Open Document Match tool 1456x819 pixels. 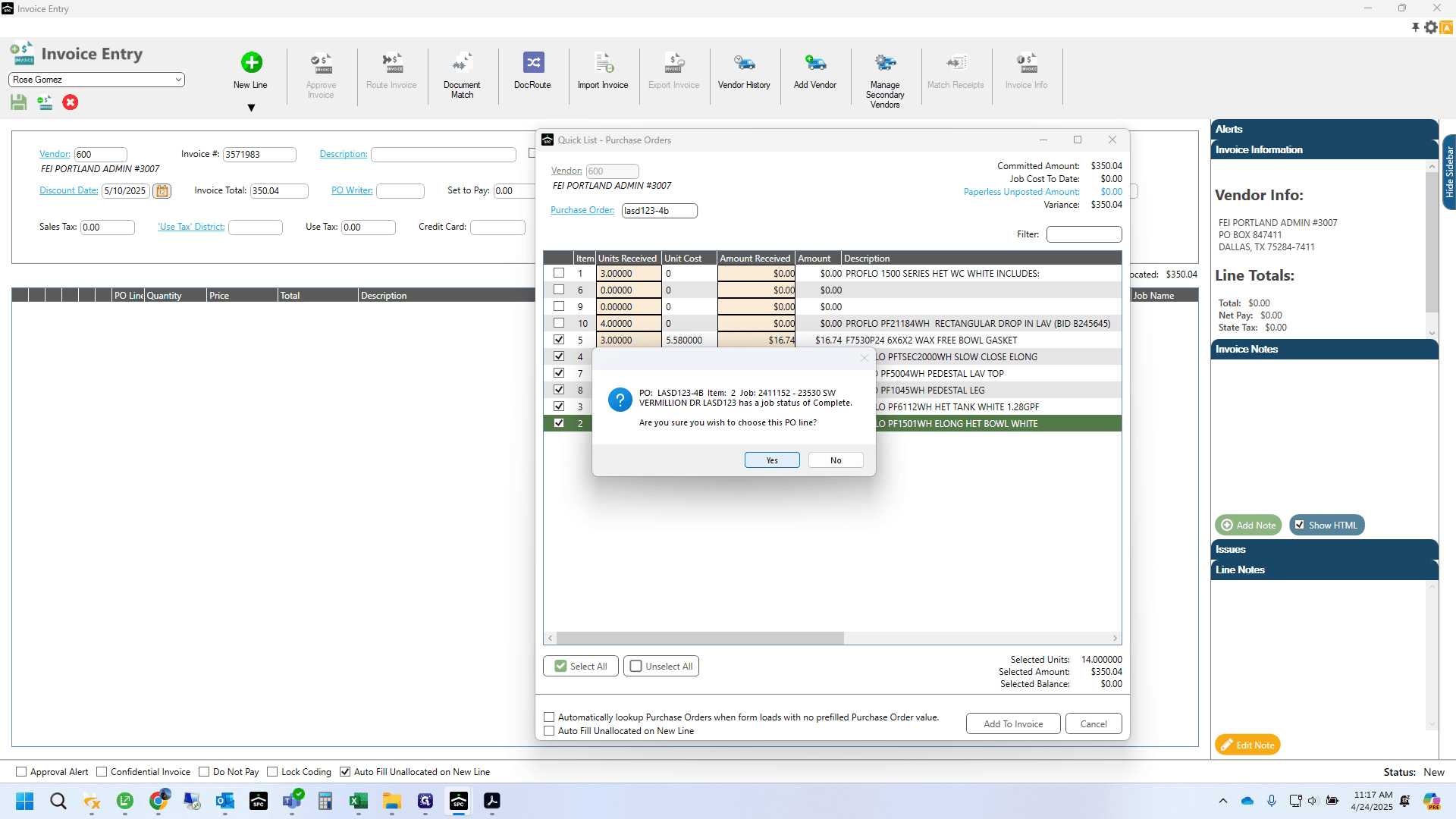(x=462, y=76)
